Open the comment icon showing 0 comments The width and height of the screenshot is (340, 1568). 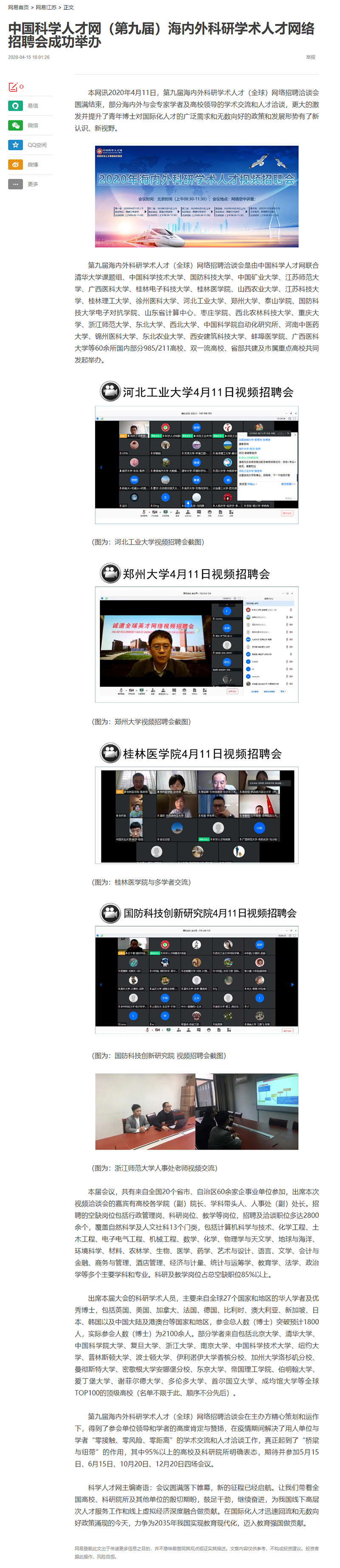click(16, 87)
